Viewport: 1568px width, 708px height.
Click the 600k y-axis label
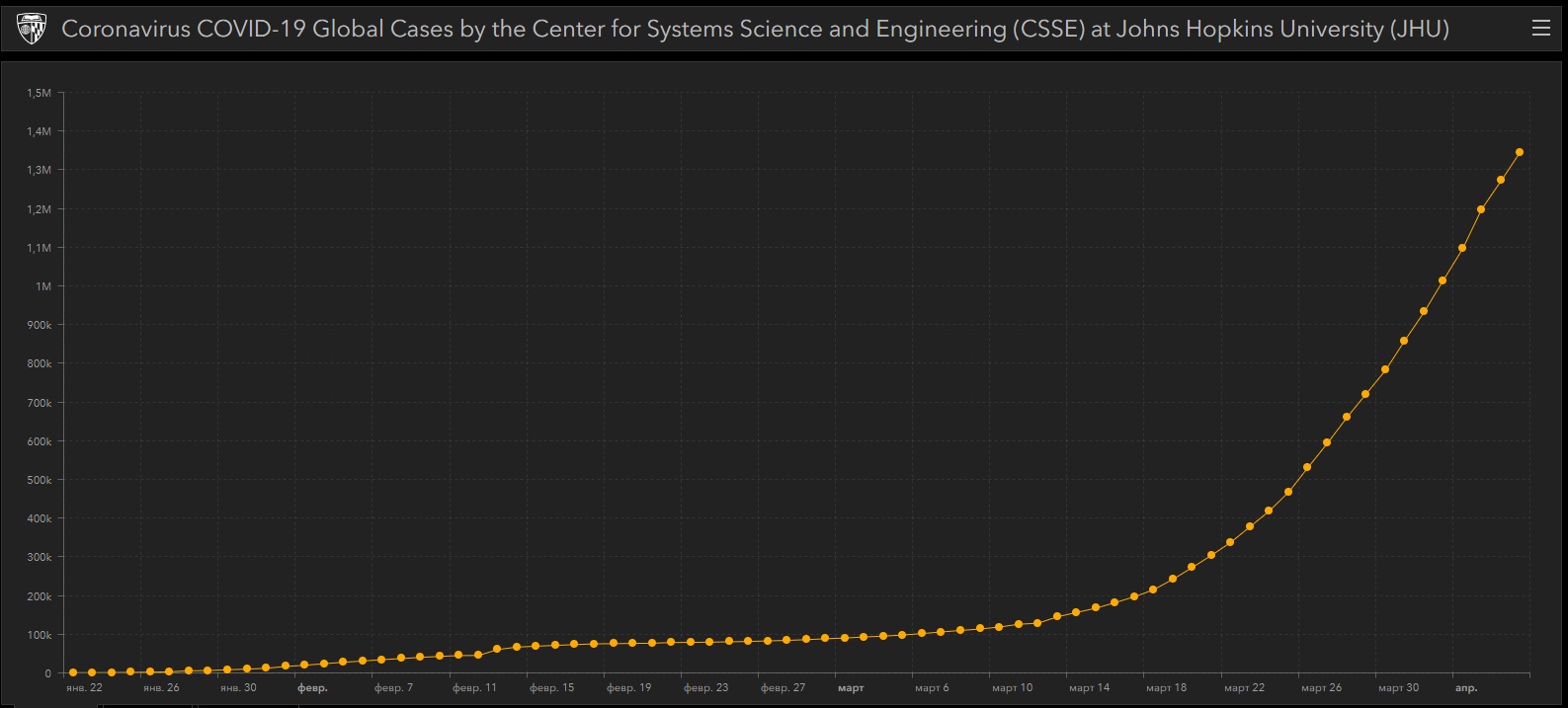[x=40, y=441]
